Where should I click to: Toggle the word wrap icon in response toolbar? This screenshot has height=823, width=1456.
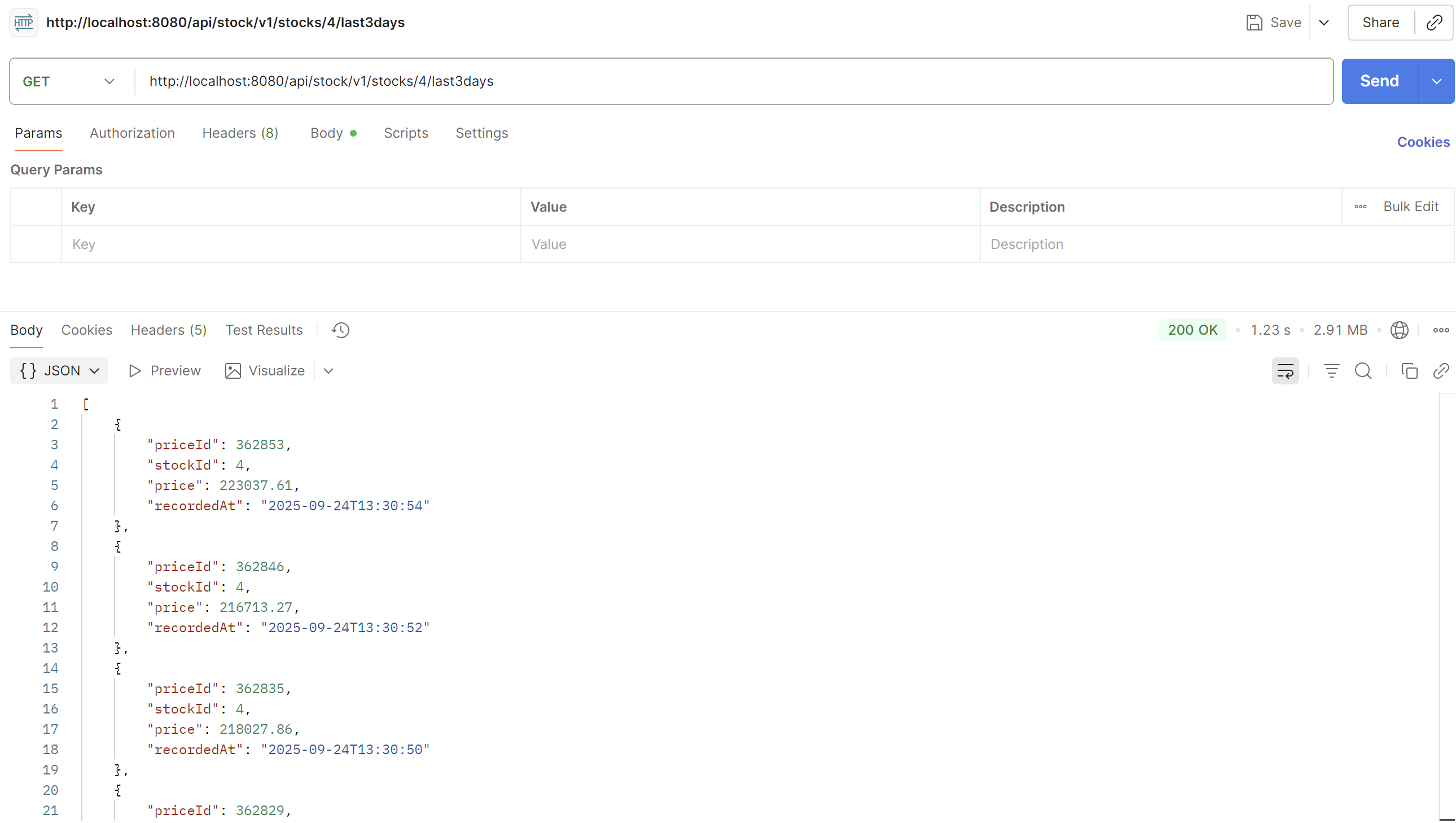[1285, 371]
